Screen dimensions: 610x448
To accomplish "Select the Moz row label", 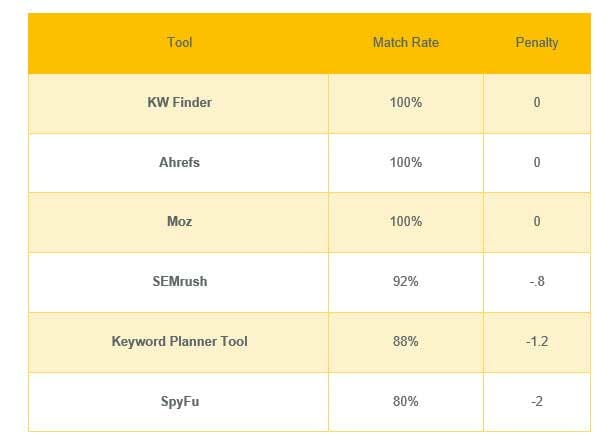I will [x=179, y=222].
